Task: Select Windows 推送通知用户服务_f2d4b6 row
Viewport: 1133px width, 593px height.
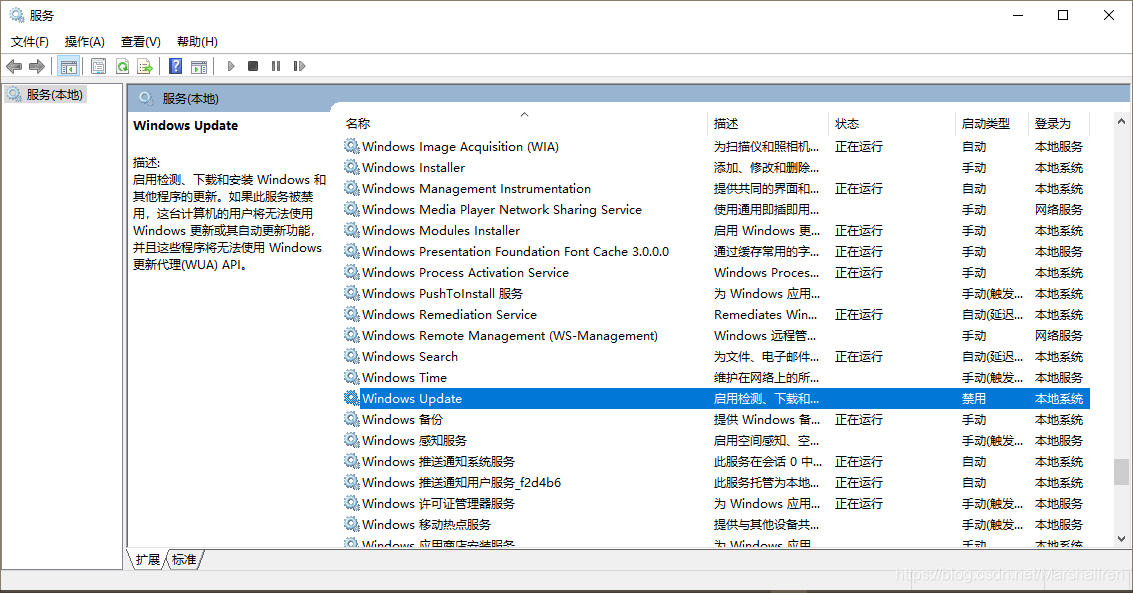Action: click(716, 482)
